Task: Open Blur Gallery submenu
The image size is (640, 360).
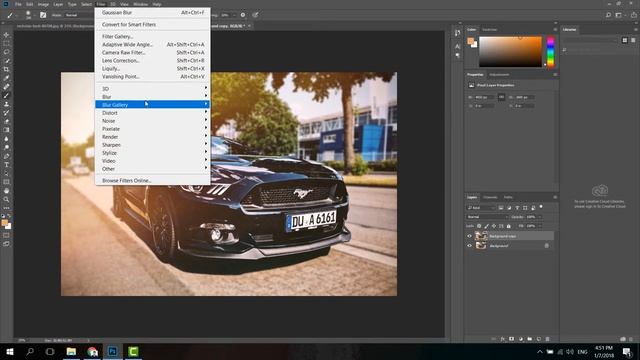Action: pyautogui.click(x=152, y=104)
